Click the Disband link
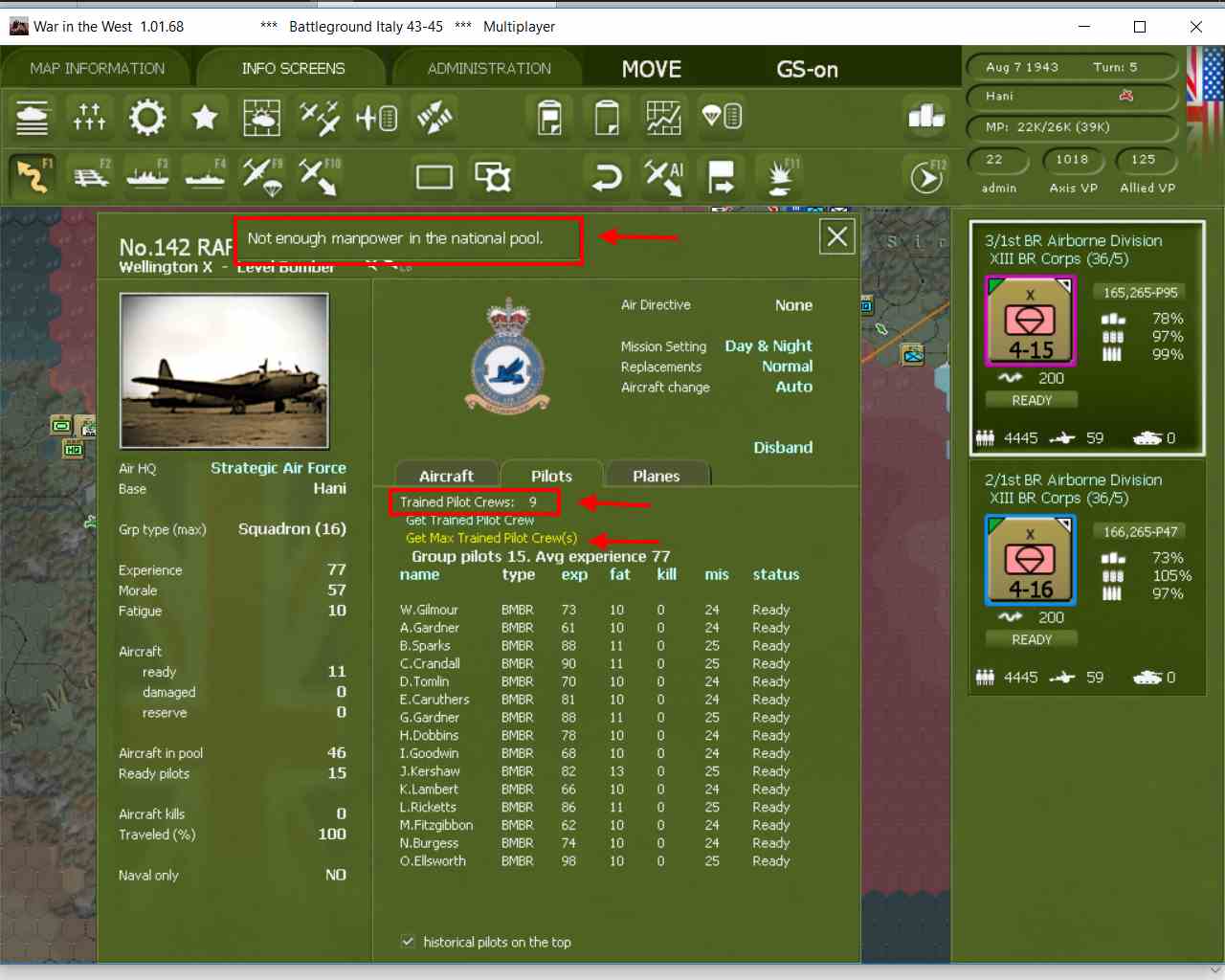 pos(783,447)
